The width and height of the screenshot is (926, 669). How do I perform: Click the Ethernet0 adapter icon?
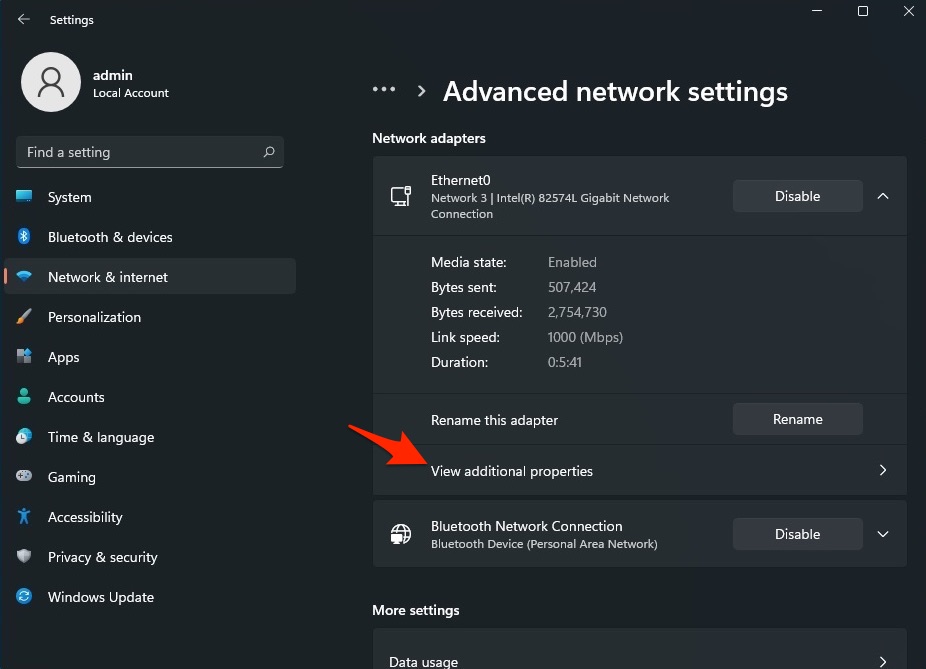pos(400,196)
